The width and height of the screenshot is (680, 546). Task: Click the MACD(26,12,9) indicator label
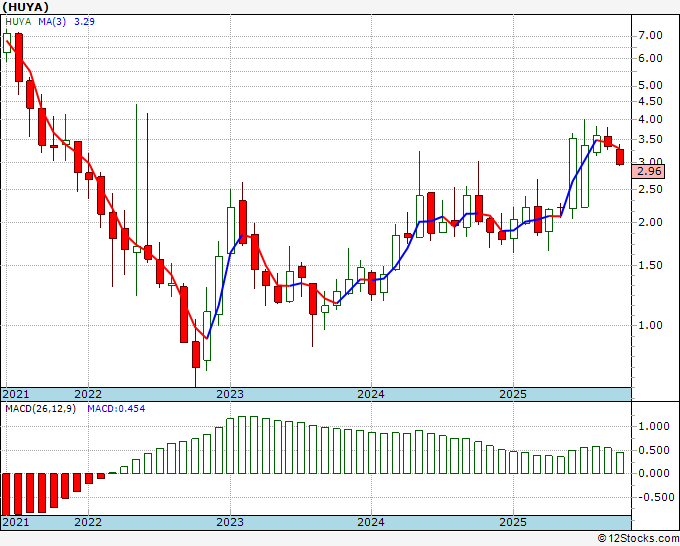(40, 409)
